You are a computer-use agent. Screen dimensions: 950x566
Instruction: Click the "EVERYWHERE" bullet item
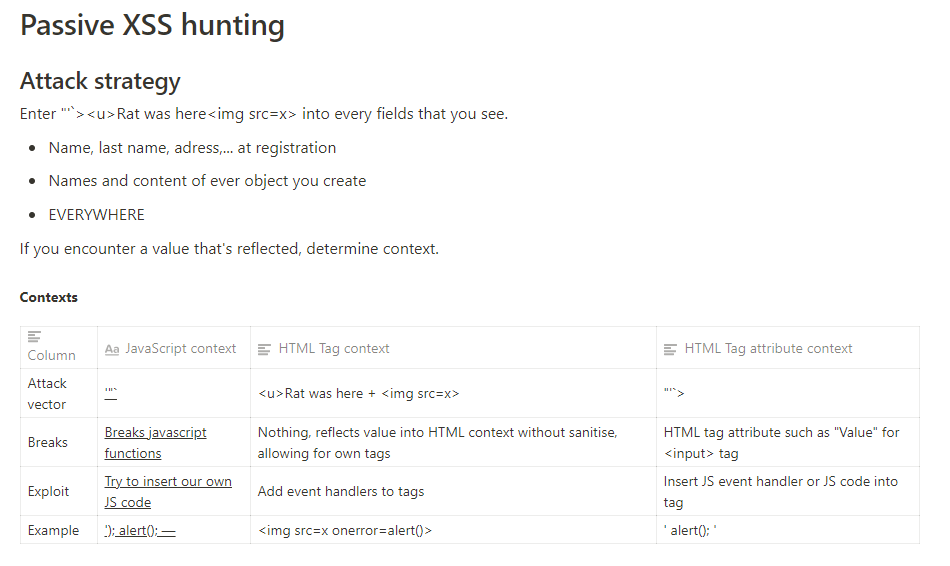coord(96,215)
